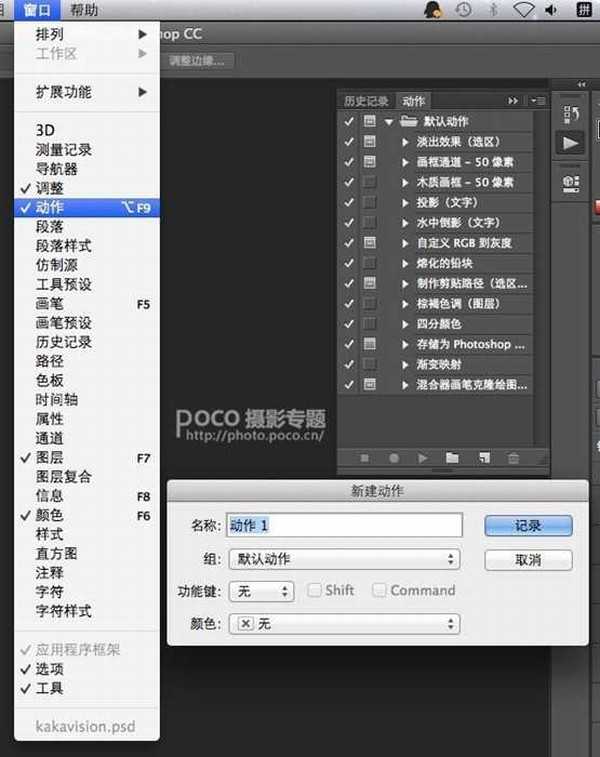Screen dimensions: 600x757
Task: Toggle checkmark for 淡出效果（选区） action
Action: (349, 142)
